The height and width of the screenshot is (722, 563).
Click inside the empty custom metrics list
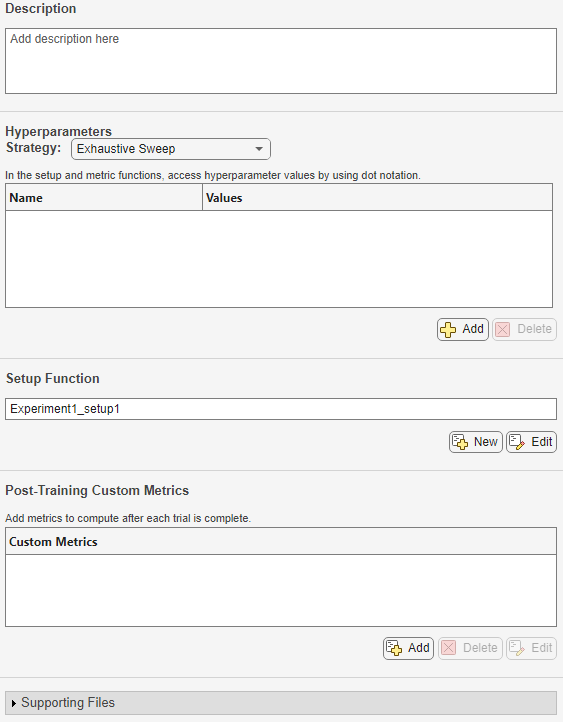(x=281, y=590)
